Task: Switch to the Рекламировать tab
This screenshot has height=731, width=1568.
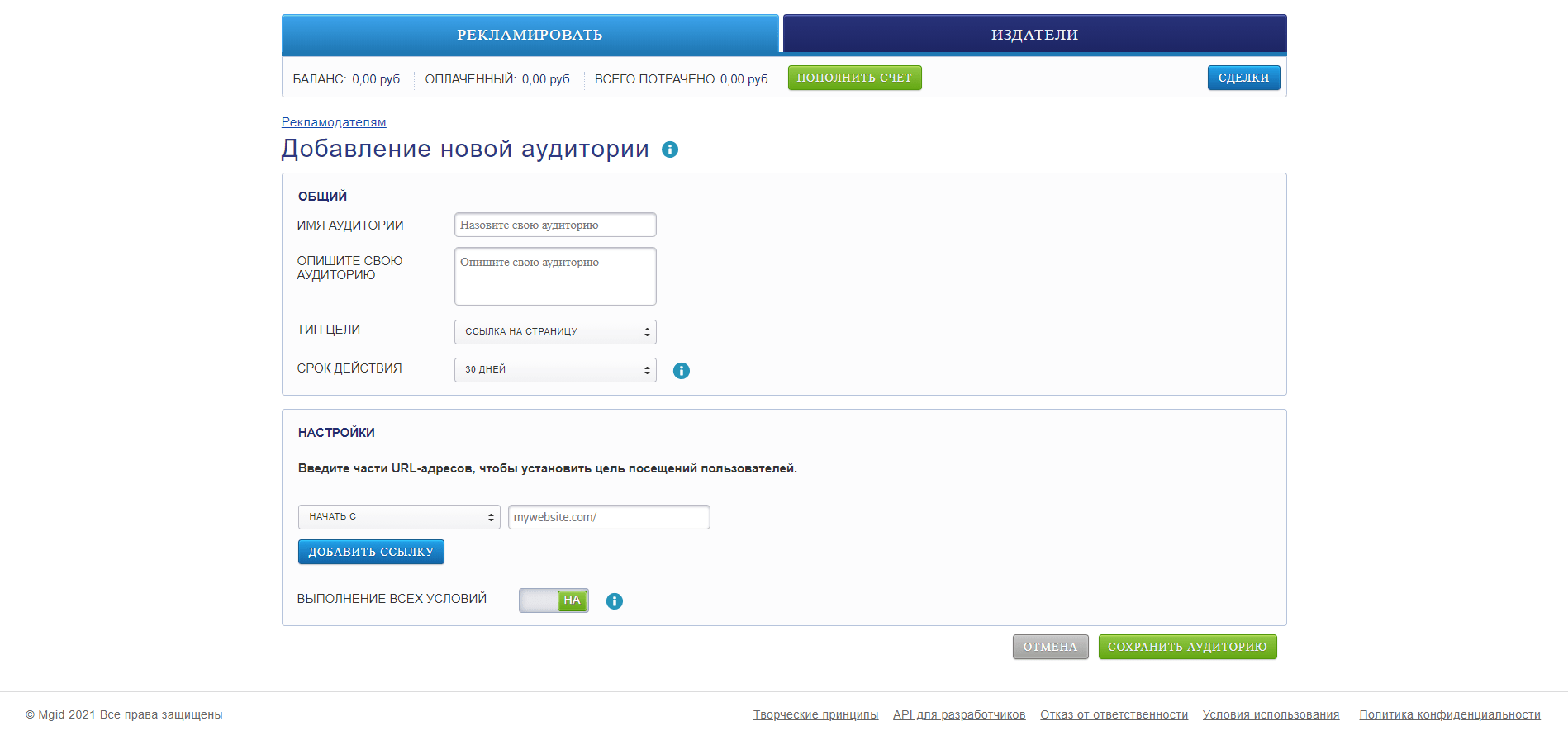Action: point(530,35)
